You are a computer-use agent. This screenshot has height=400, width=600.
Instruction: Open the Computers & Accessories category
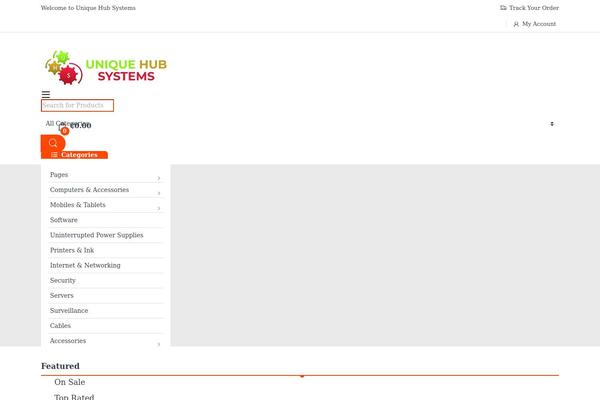click(89, 189)
